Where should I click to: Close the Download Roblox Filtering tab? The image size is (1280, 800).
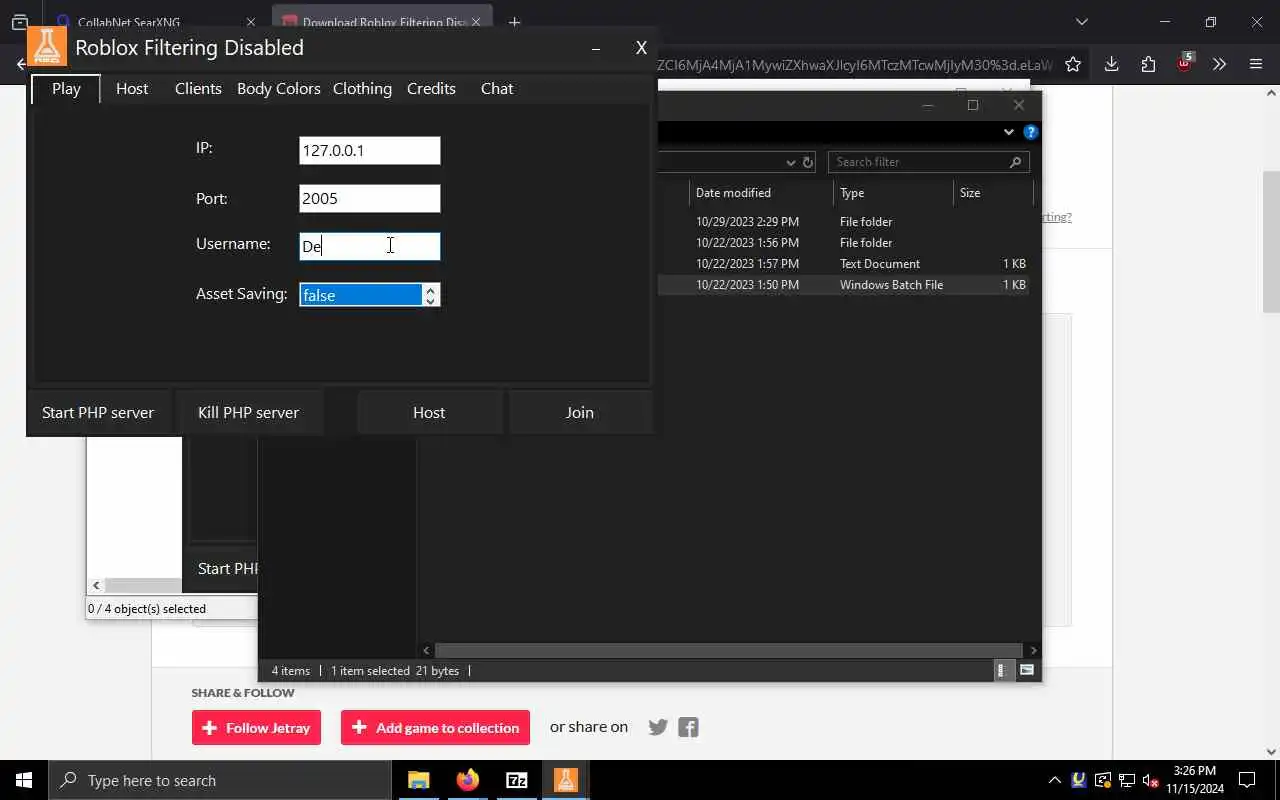point(476,22)
